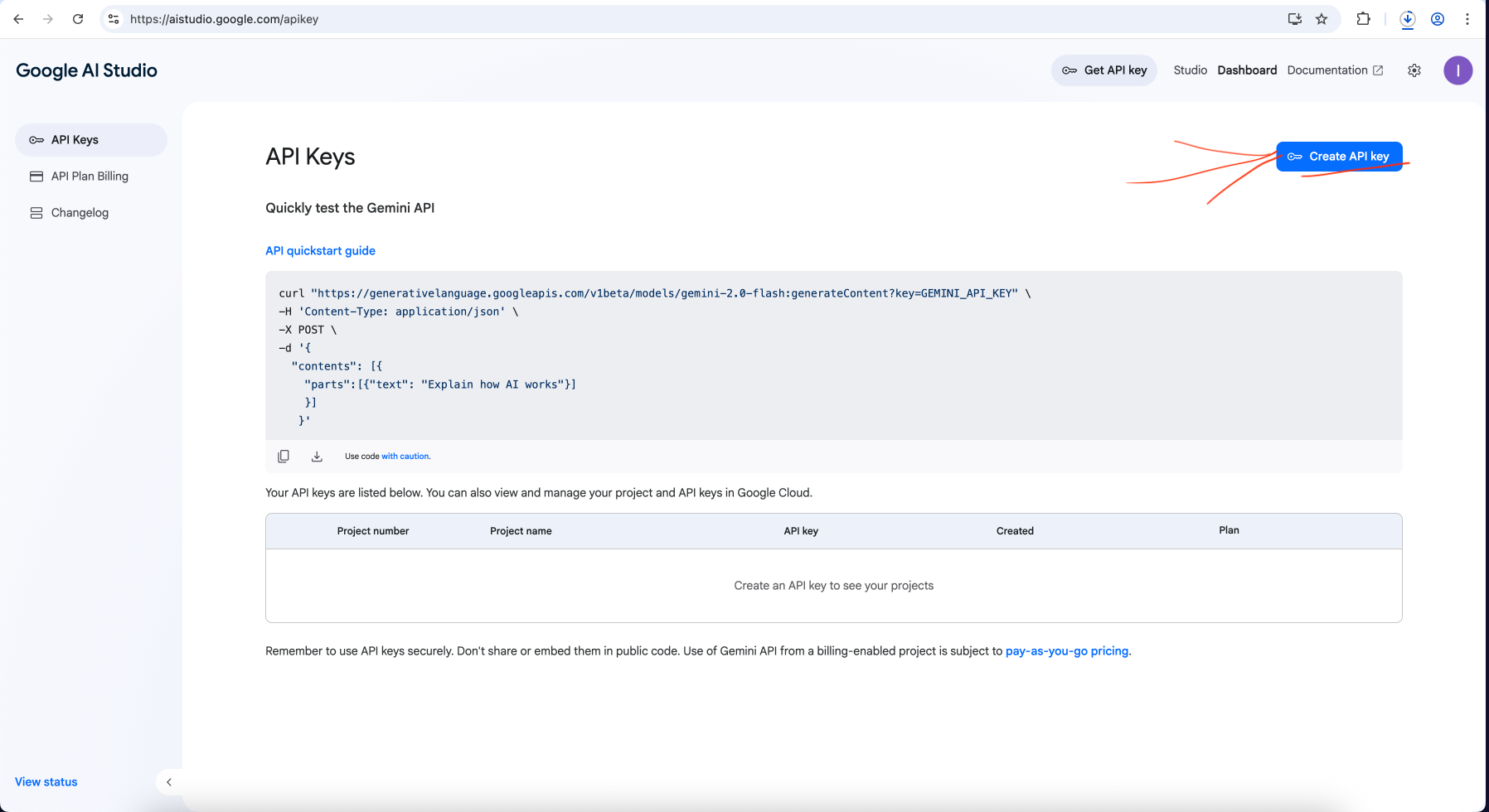Open the 'with caution' link

(405, 457)
